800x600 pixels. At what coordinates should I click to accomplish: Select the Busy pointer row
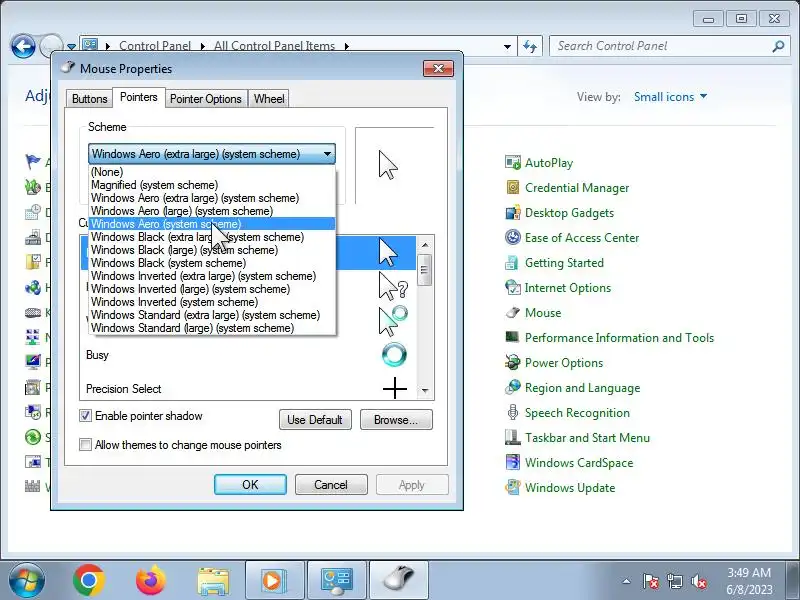click(x=248, y=355)
